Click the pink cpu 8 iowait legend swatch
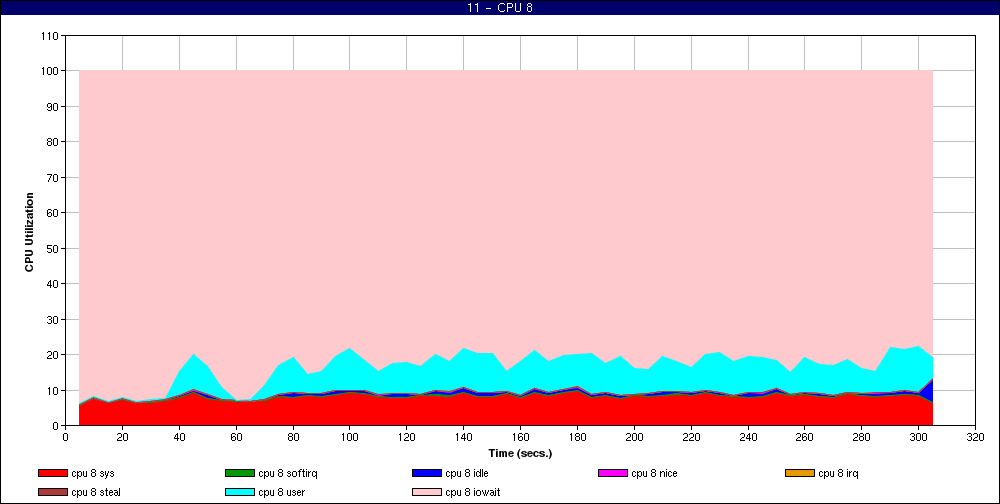 tap(427, 493)
